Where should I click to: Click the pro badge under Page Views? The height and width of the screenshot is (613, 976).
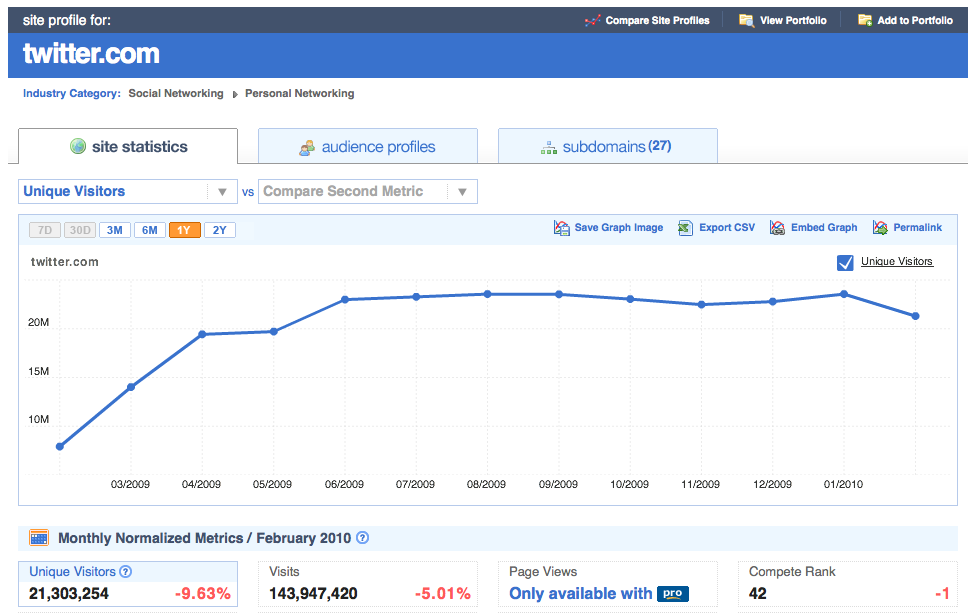point(673,594)
